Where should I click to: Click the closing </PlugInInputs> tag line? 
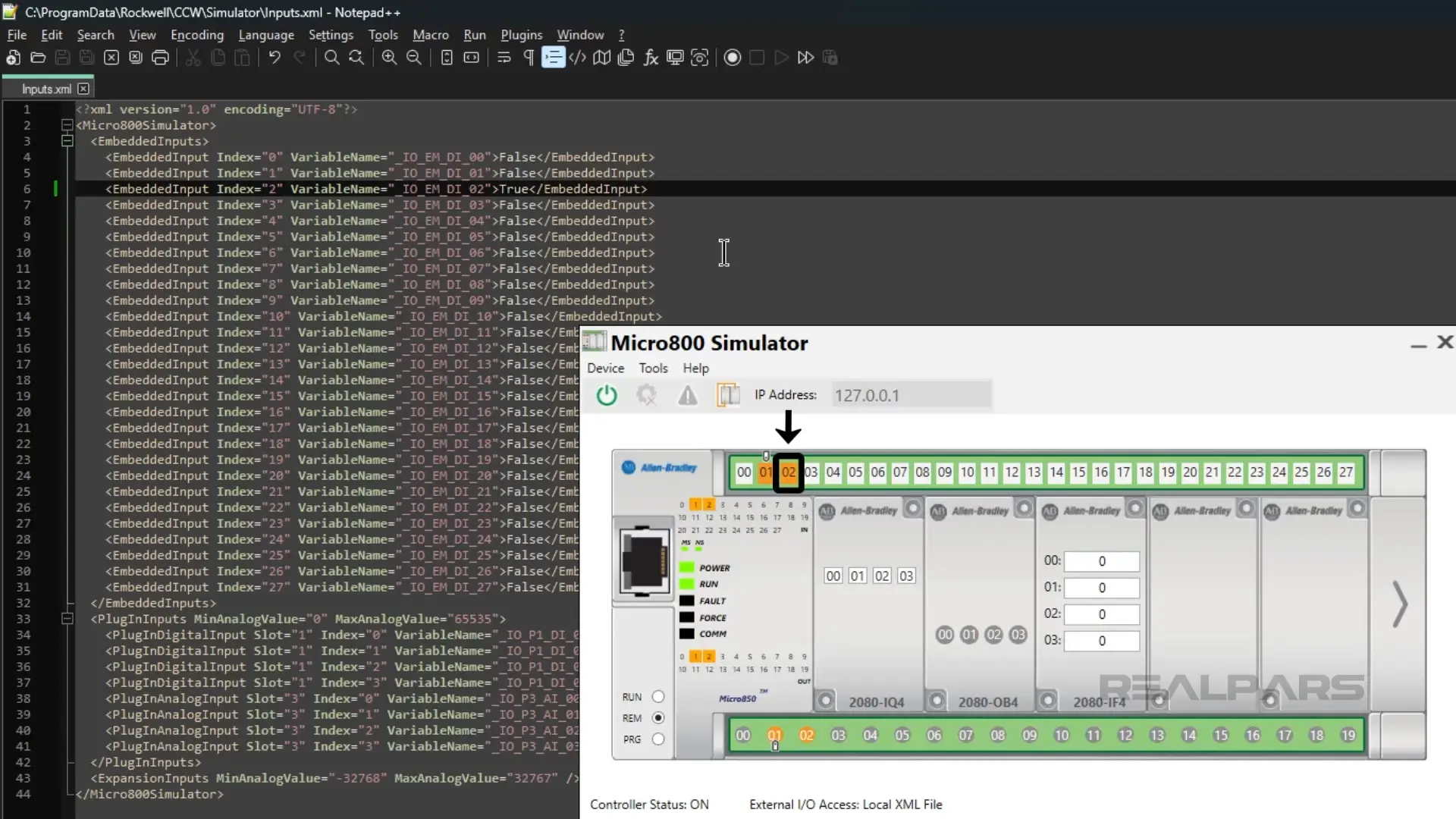pos(146,762)
